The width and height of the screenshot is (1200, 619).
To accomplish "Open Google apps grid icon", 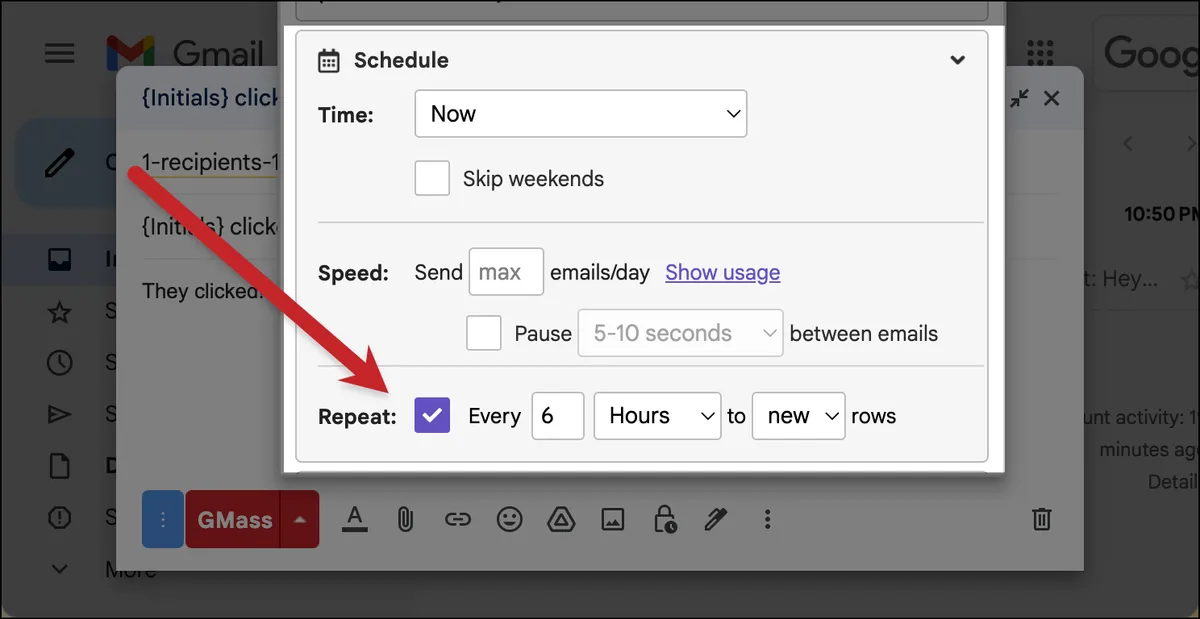I will pyautogui.click(x=1040, y=52).
